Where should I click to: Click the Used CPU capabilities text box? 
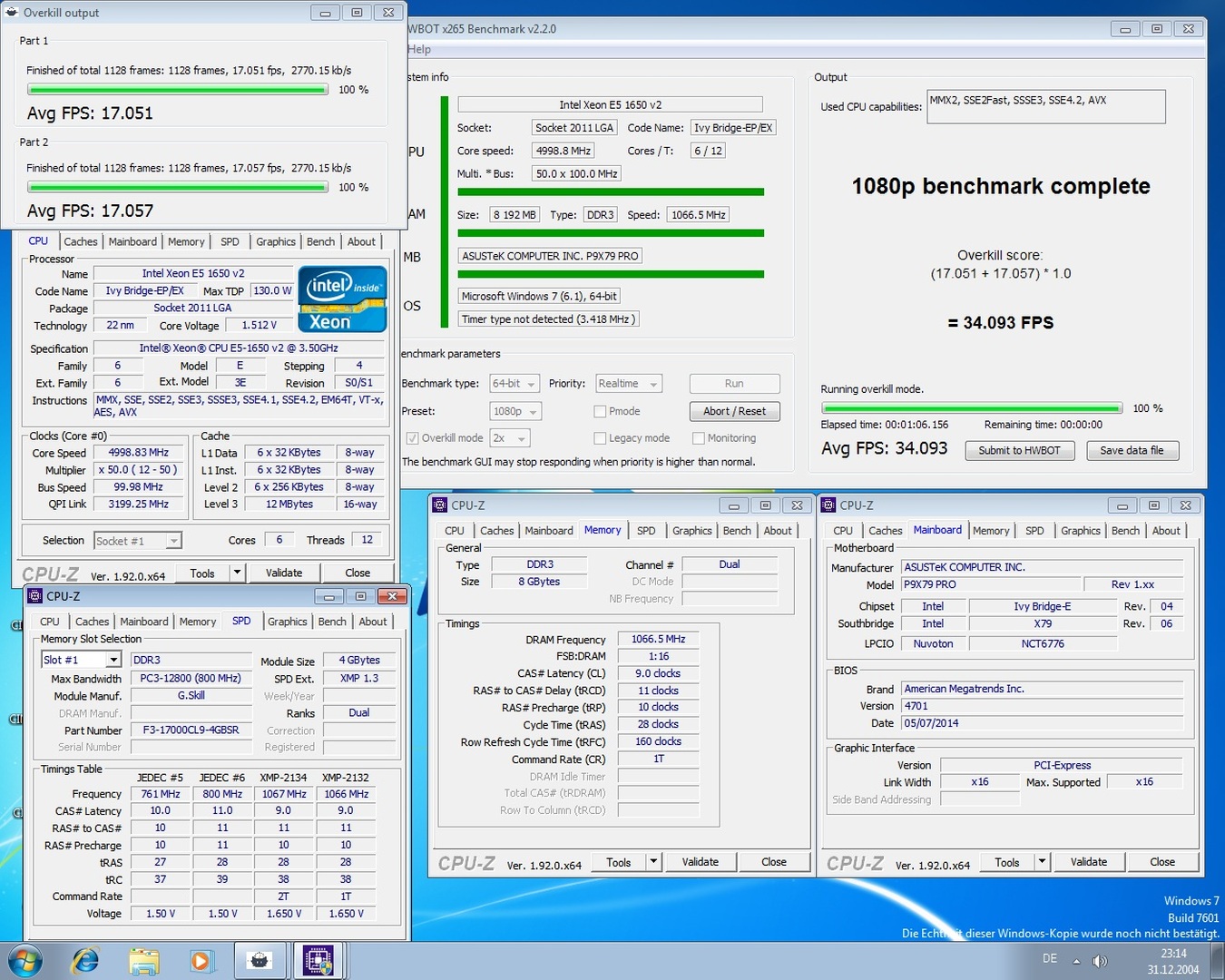tap(1046, 106)
